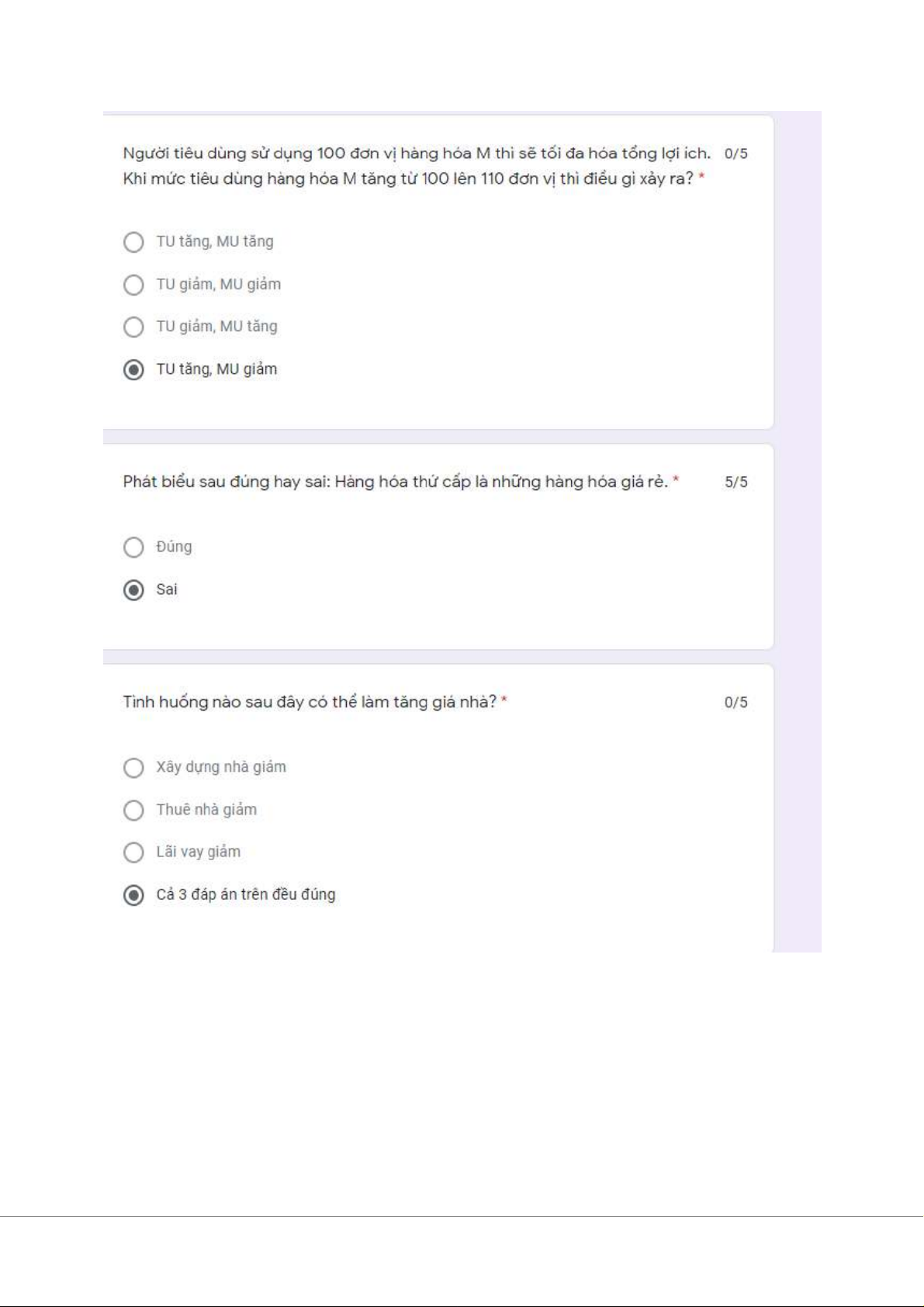Click the 'TU giảm, MU giảm' answer label text
This screenshot has height=1307, width=924.
[x=219, y=285]
